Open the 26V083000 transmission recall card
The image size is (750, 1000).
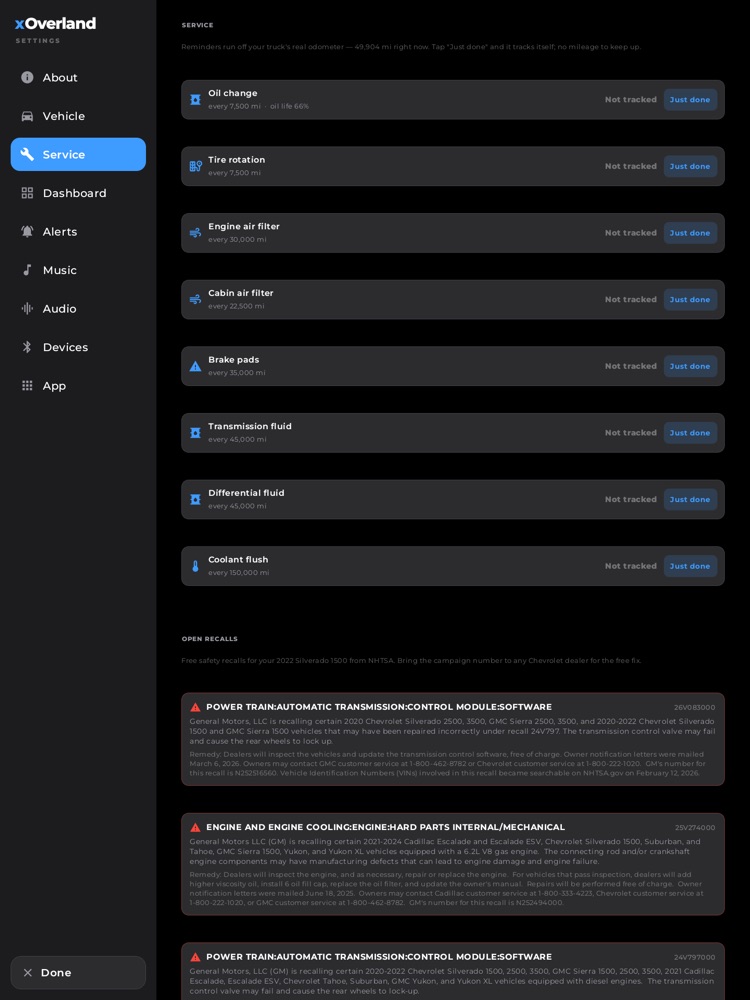click(453, 739)
